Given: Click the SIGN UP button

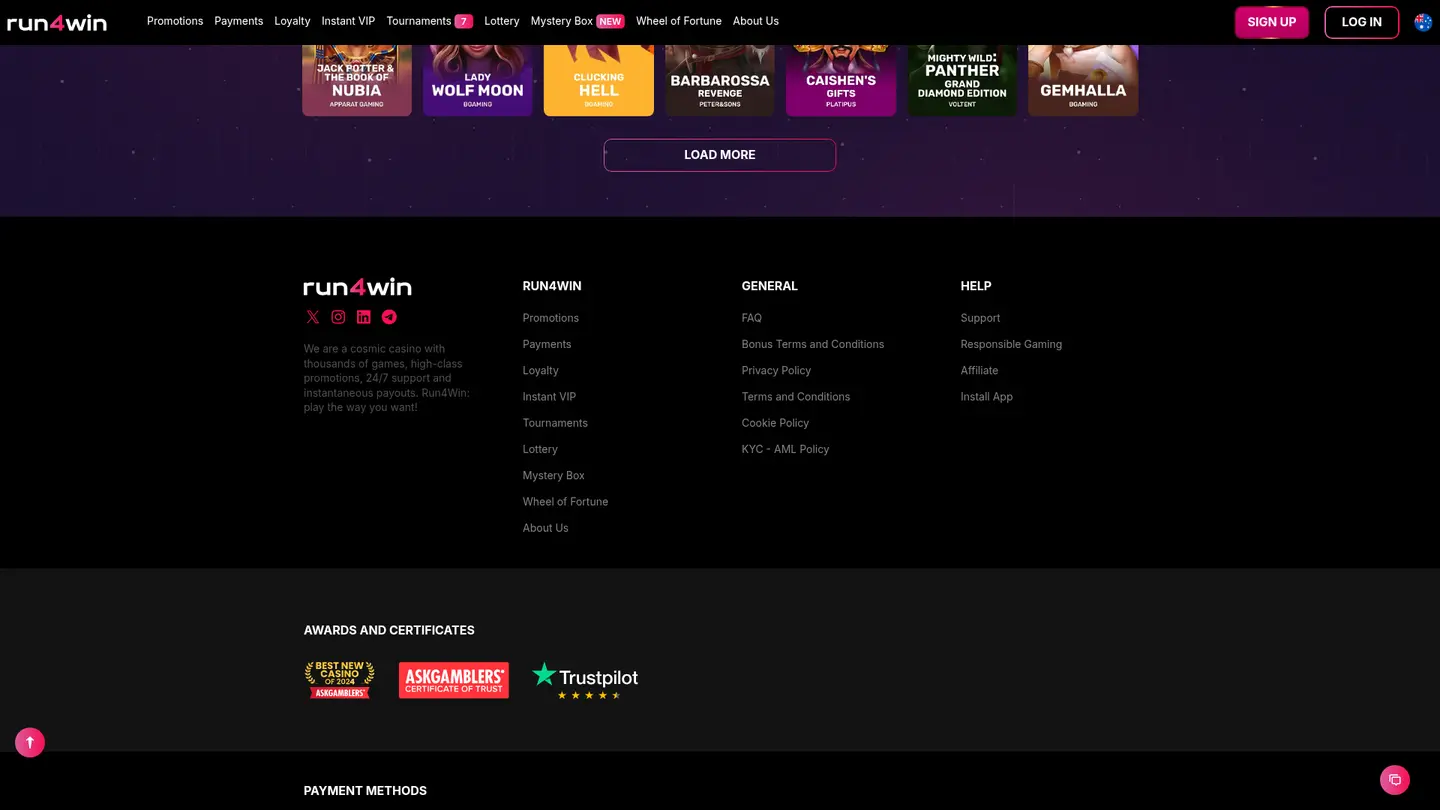Looking at the screenshot, I should (1272, 22).
